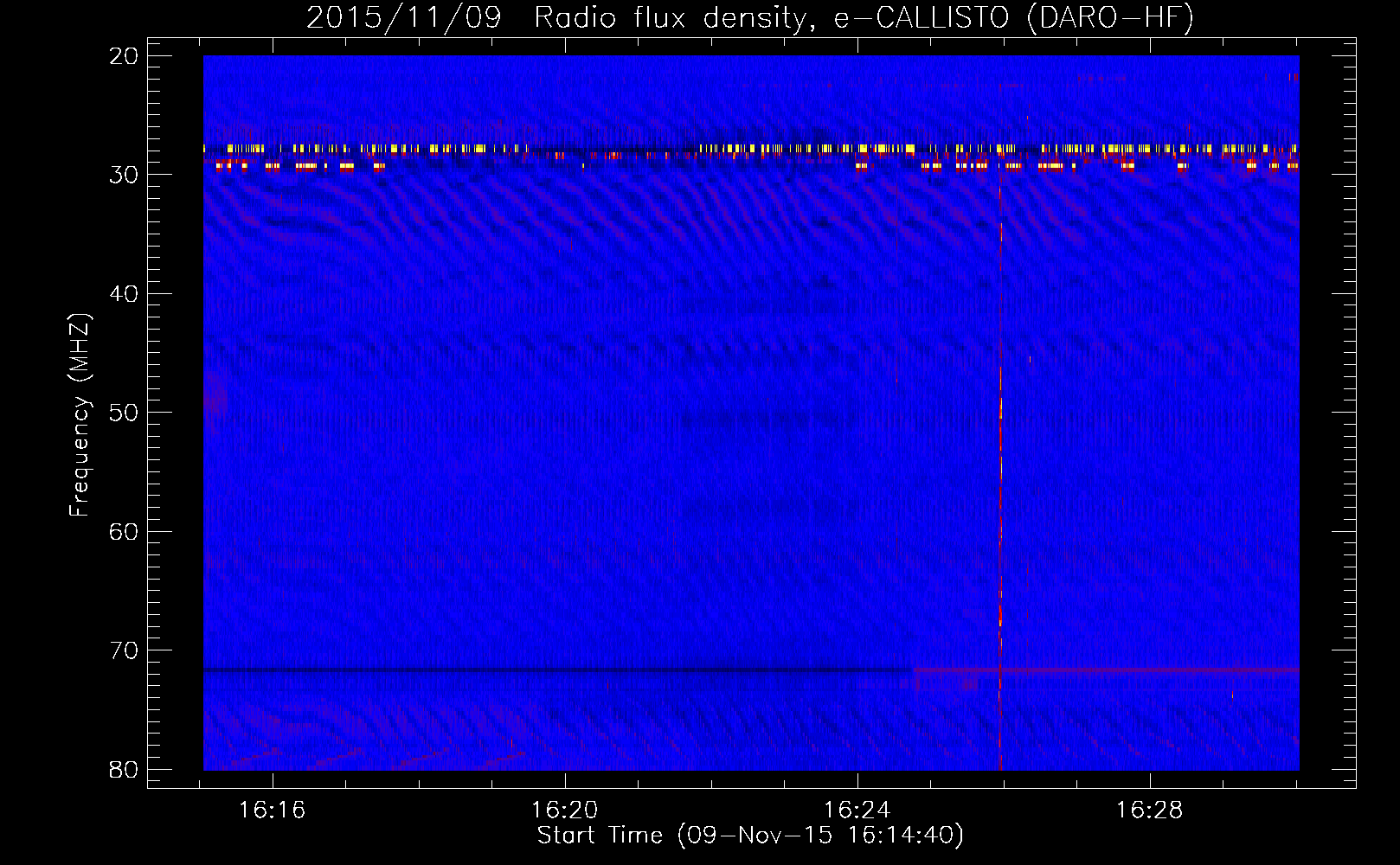Click the 20 frequency tick label
The width and height of the screenshot is (1400, 865).
(125, 56)
